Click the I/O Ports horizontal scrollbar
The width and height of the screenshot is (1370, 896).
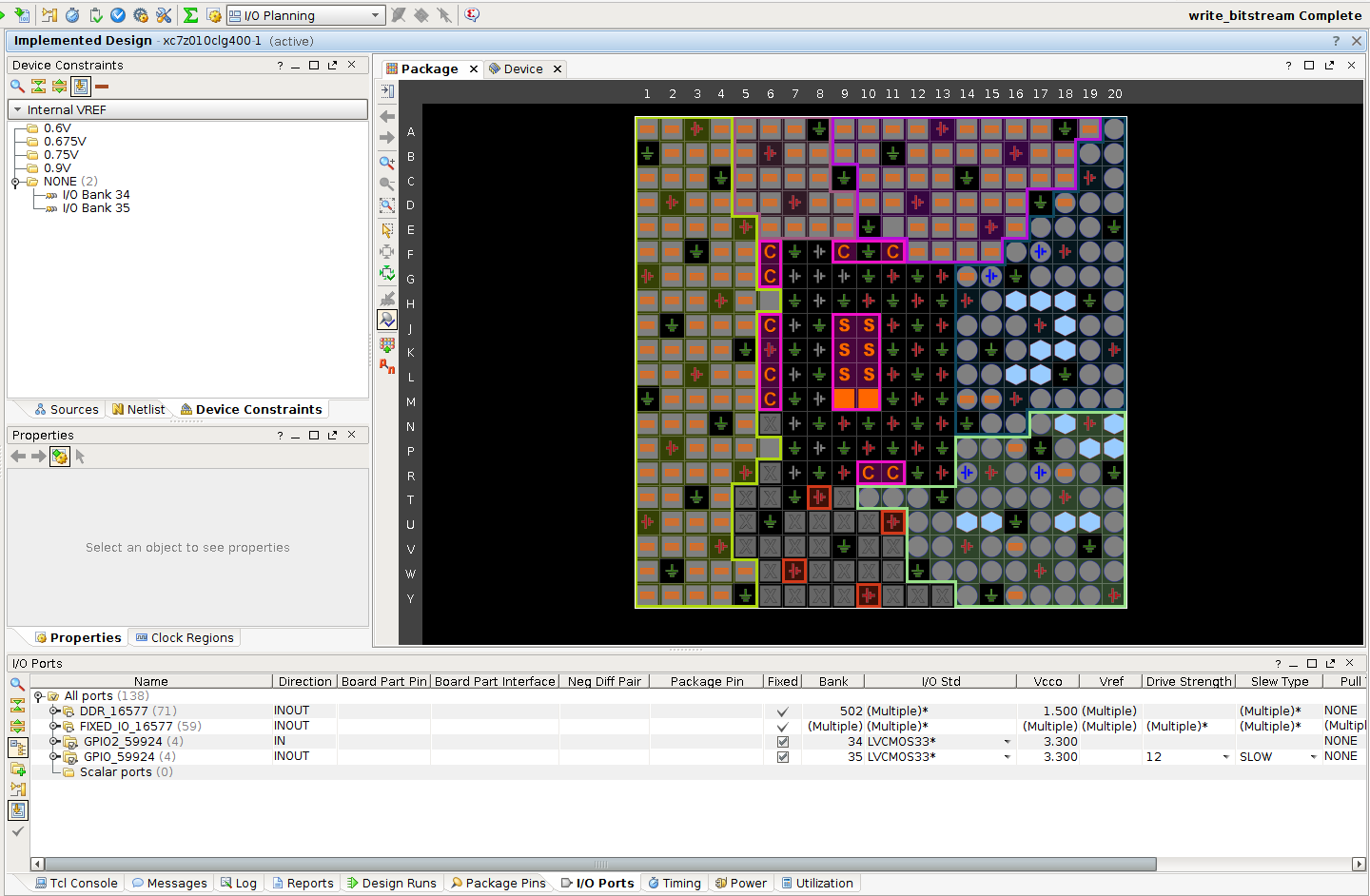pos(599,865)
